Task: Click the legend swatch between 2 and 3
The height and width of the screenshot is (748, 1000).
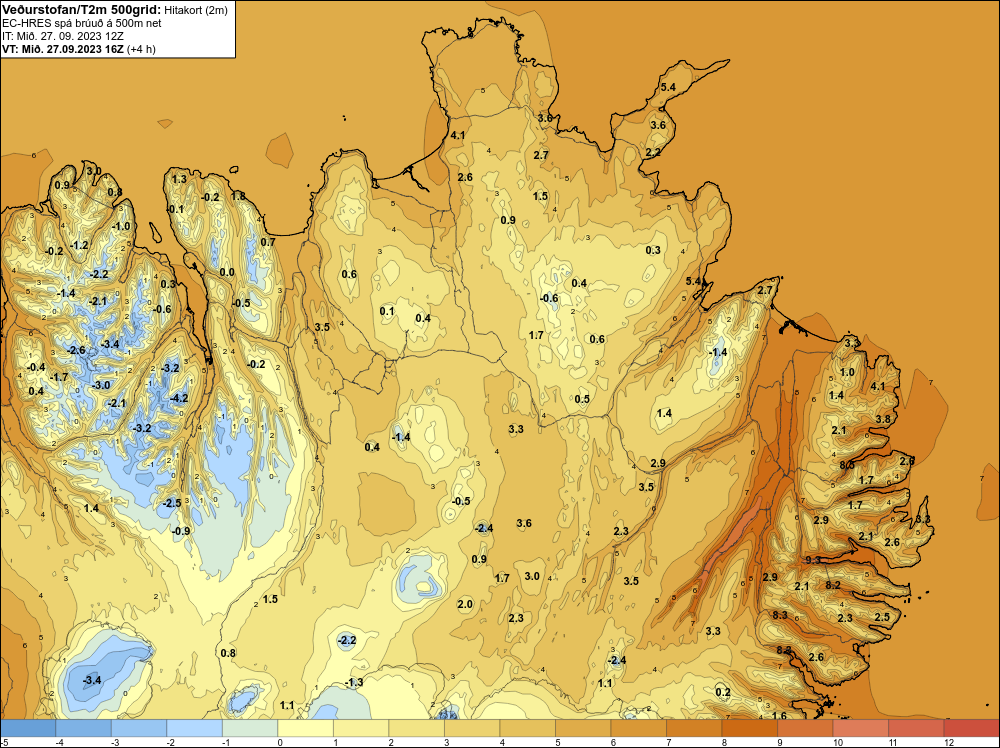Action: coord(416,728)
